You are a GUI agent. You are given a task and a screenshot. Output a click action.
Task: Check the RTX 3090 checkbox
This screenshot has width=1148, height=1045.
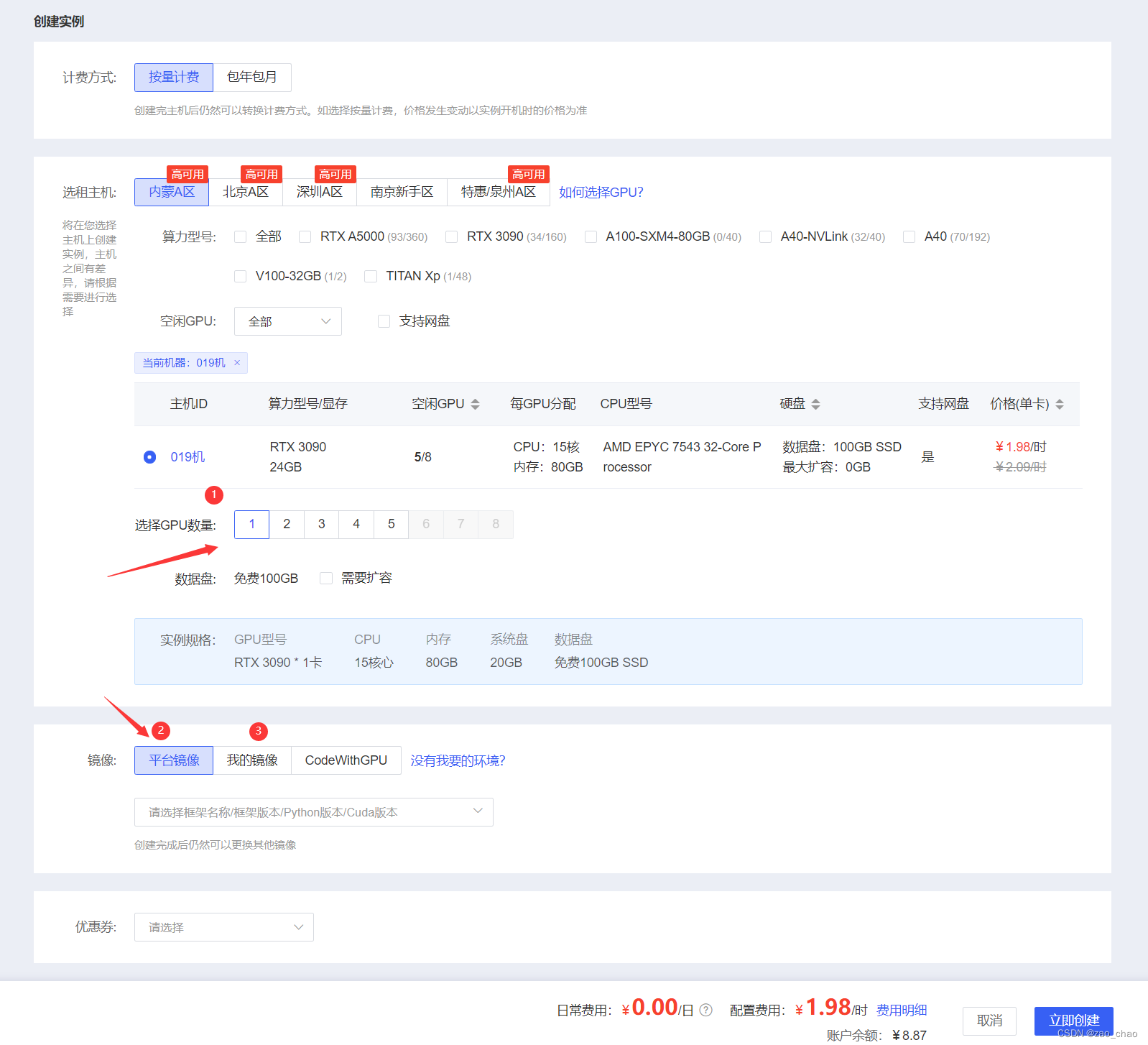tap(452, 237)
